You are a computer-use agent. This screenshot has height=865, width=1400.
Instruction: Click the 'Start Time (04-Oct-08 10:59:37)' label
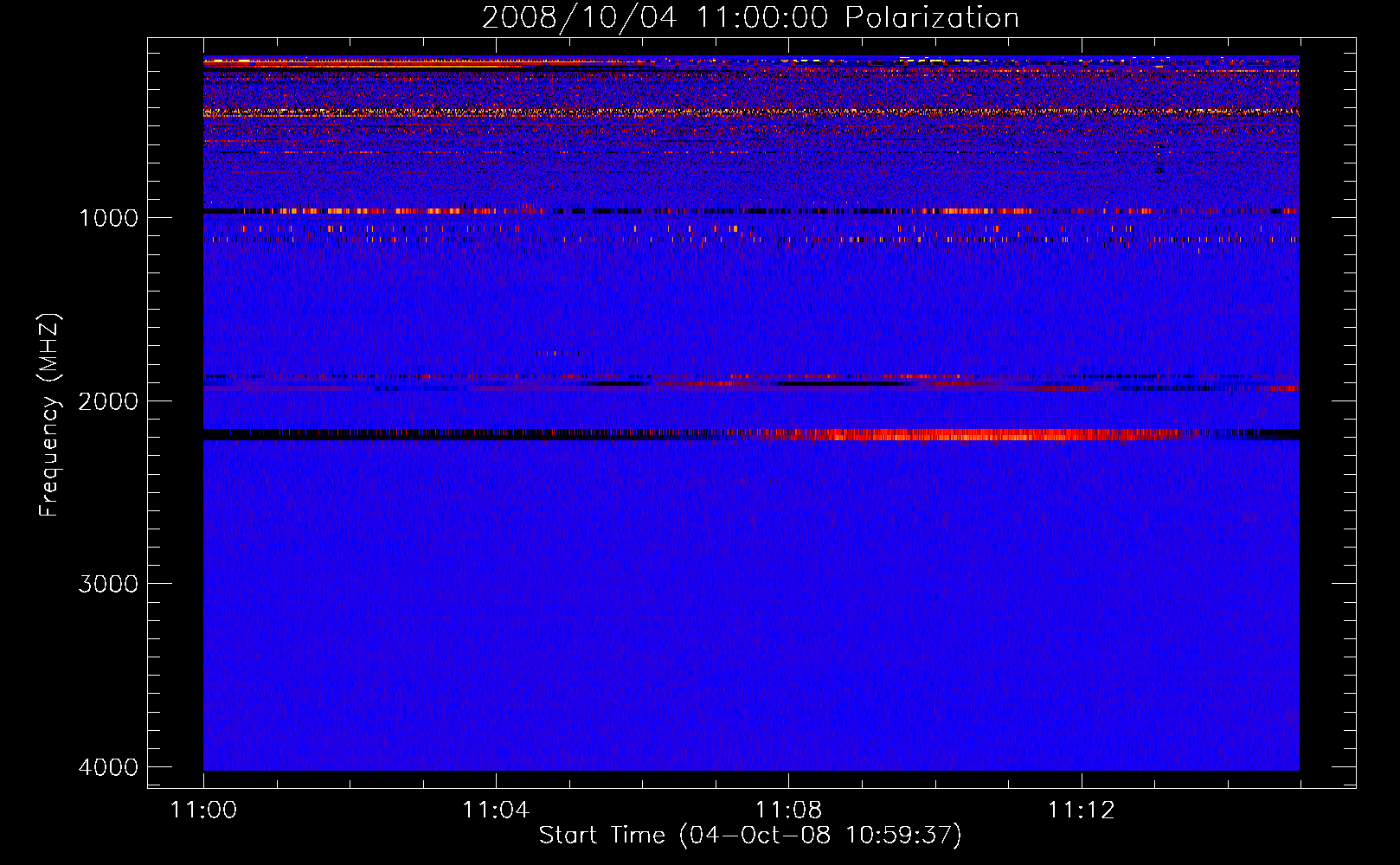click(x=750, y=836)
